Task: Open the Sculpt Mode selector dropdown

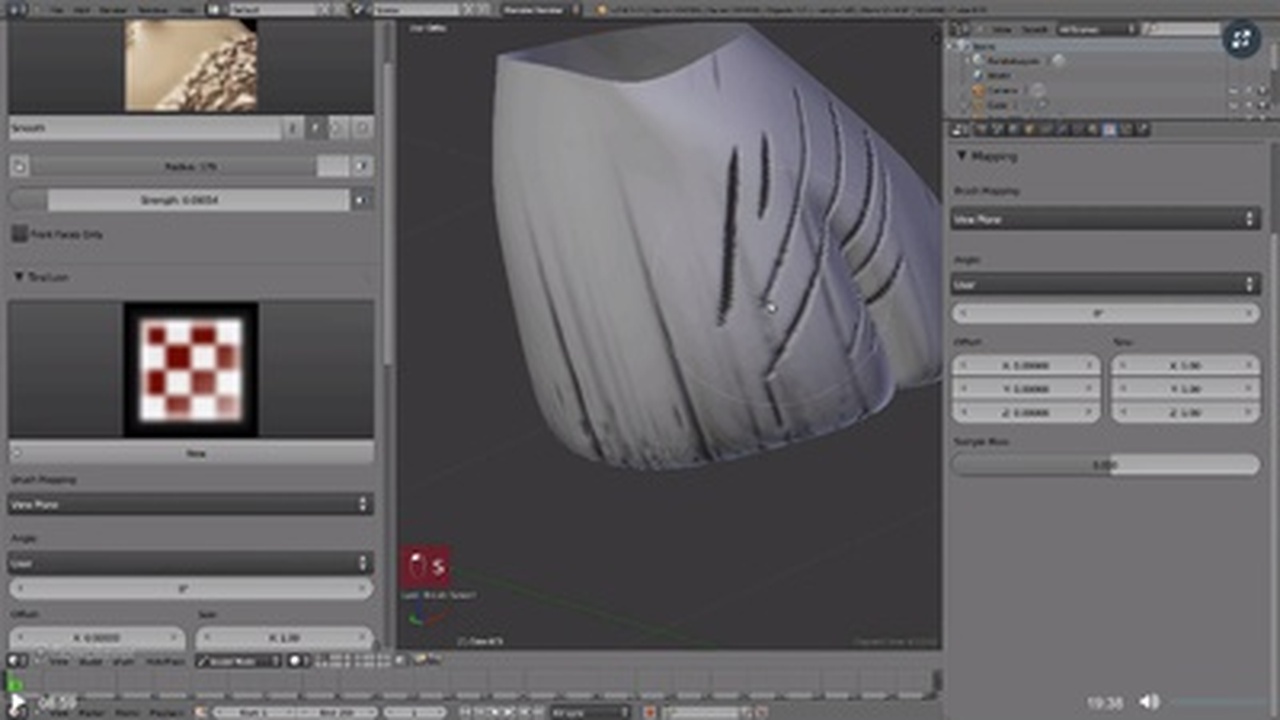Action: tap(240, 661)
